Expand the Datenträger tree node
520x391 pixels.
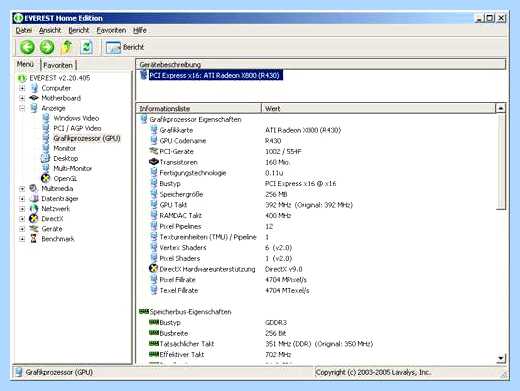[x=22, y=199]
